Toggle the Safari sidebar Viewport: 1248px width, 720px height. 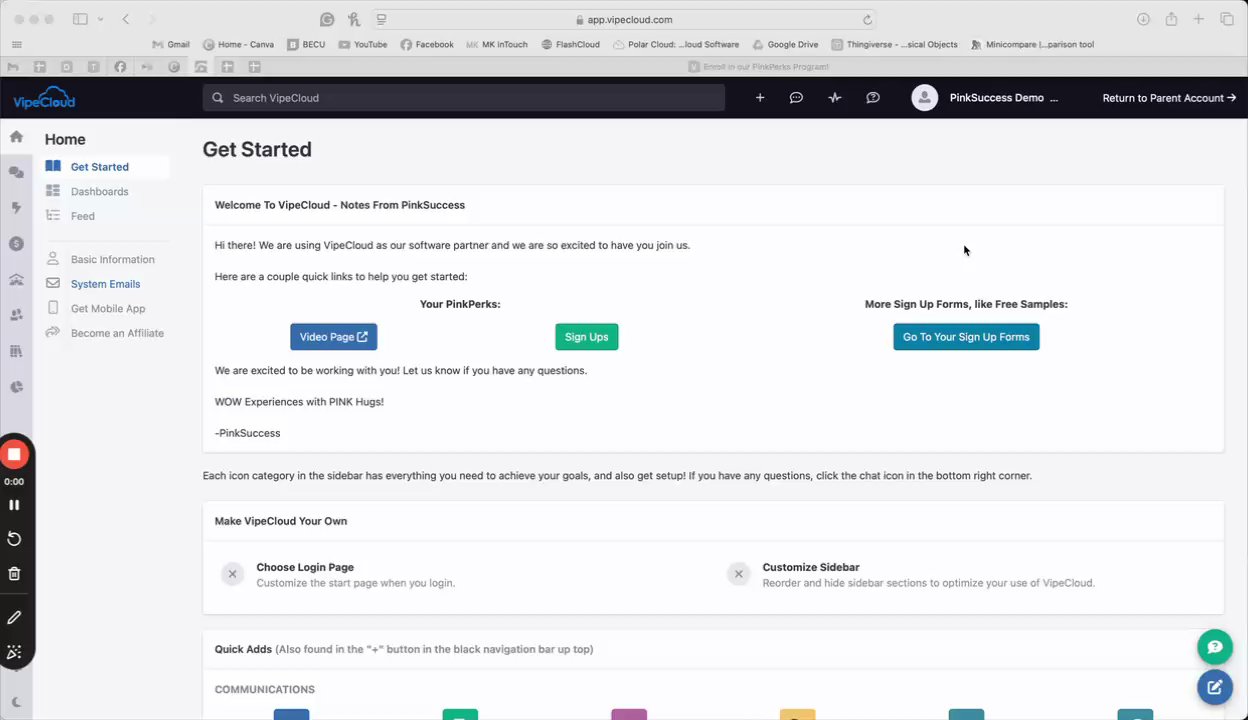tap(80, 19)
